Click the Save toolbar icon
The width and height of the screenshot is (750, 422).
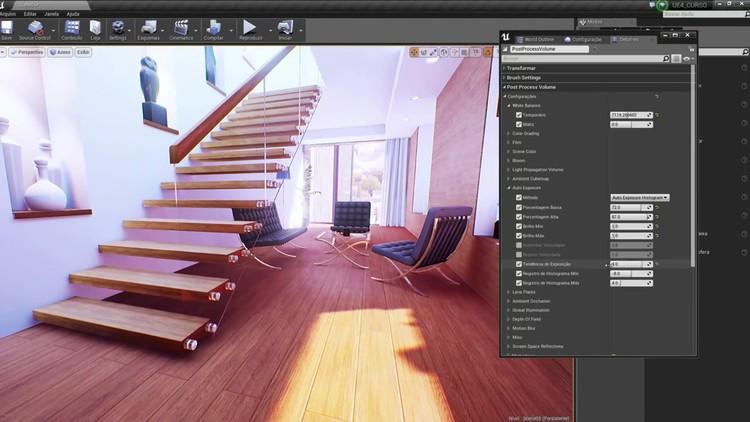point(7,28)
